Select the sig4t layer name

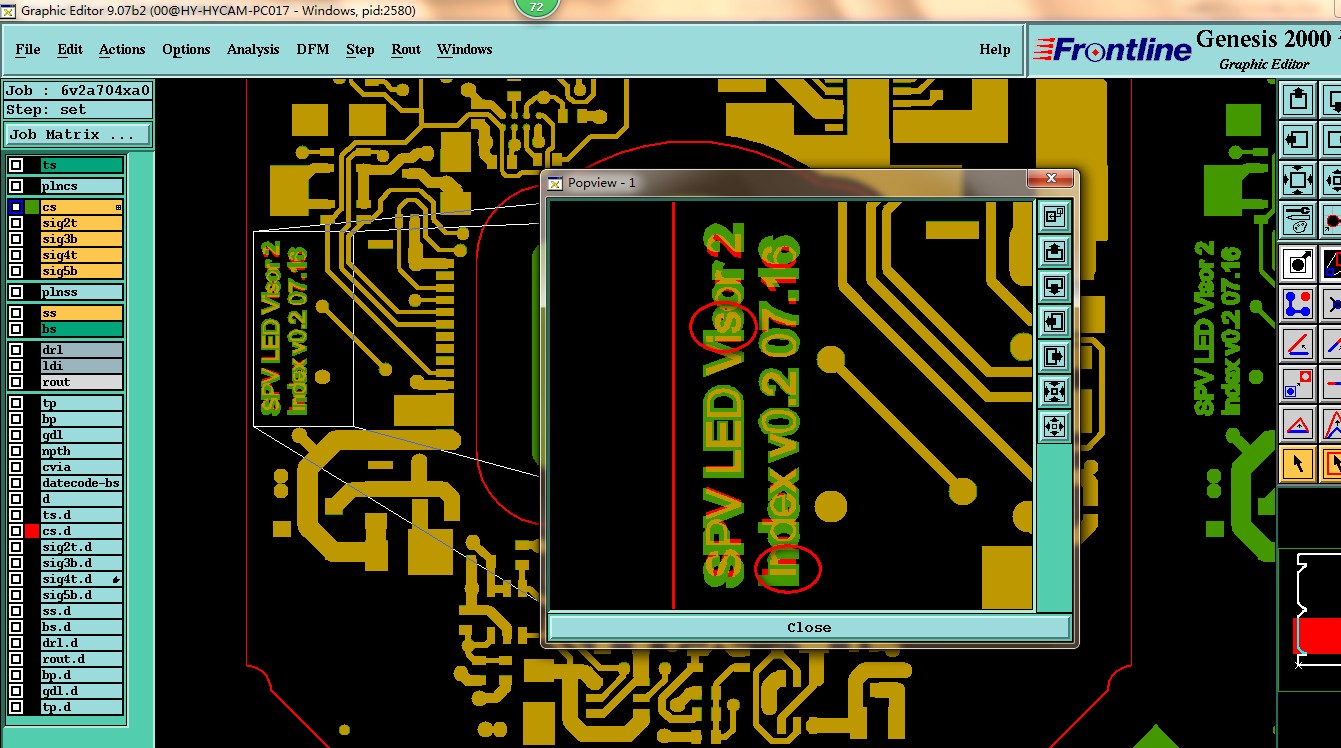point(81,255)
